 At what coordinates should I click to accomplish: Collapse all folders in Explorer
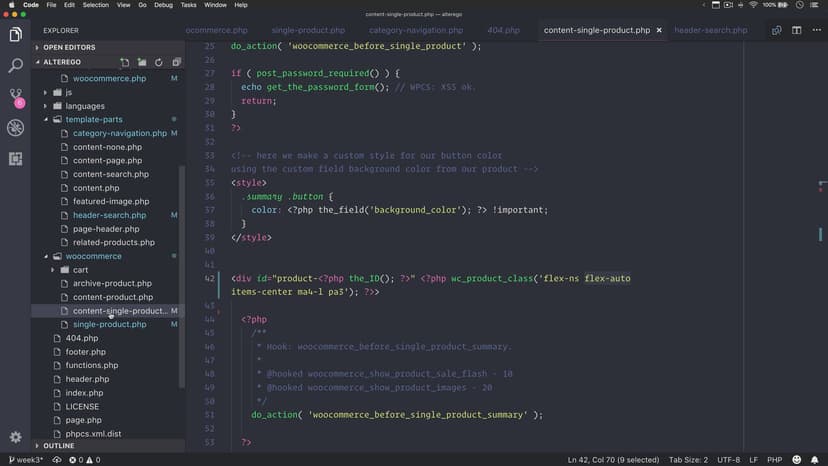(174, 62)
